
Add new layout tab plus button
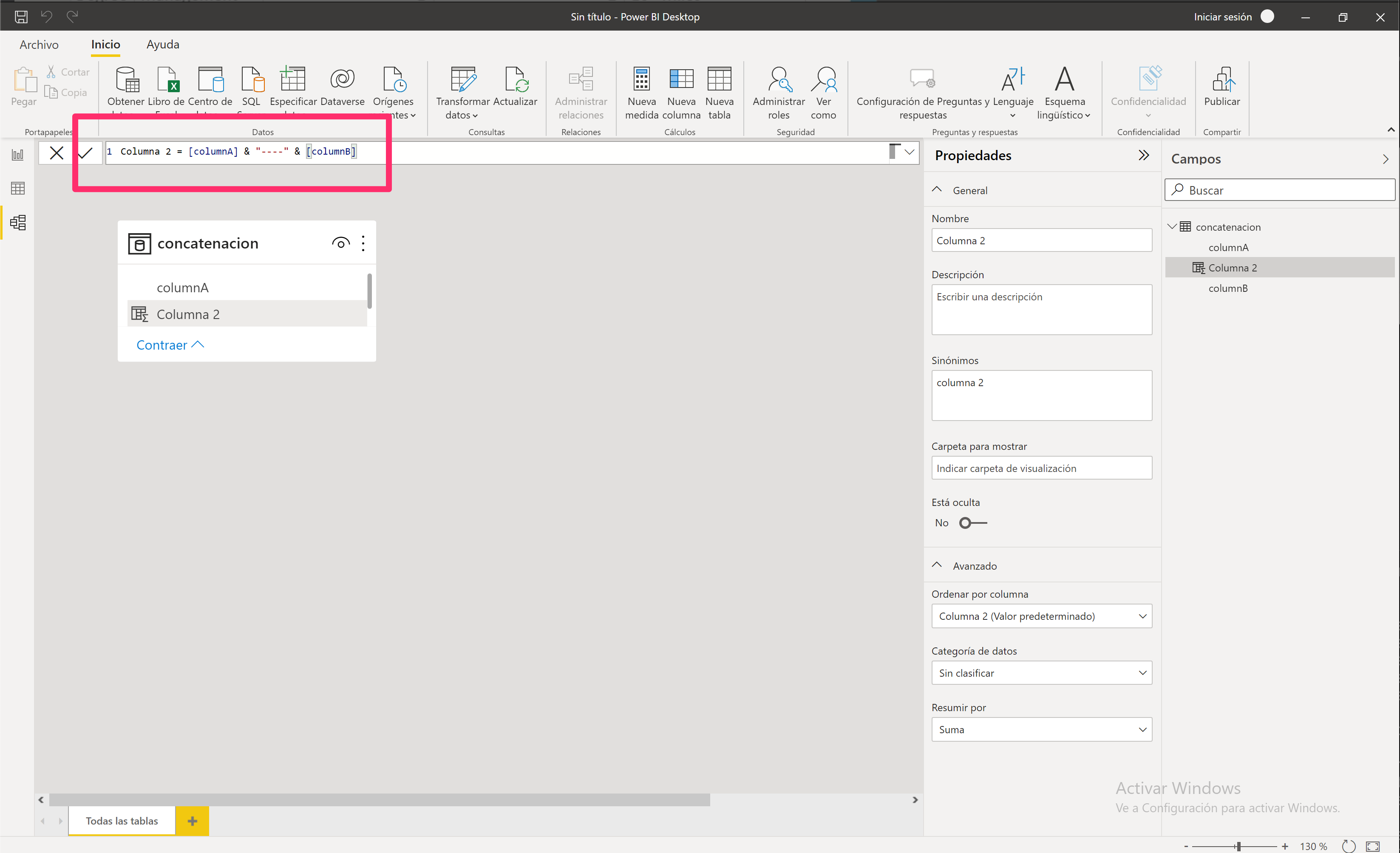point(192,821)
